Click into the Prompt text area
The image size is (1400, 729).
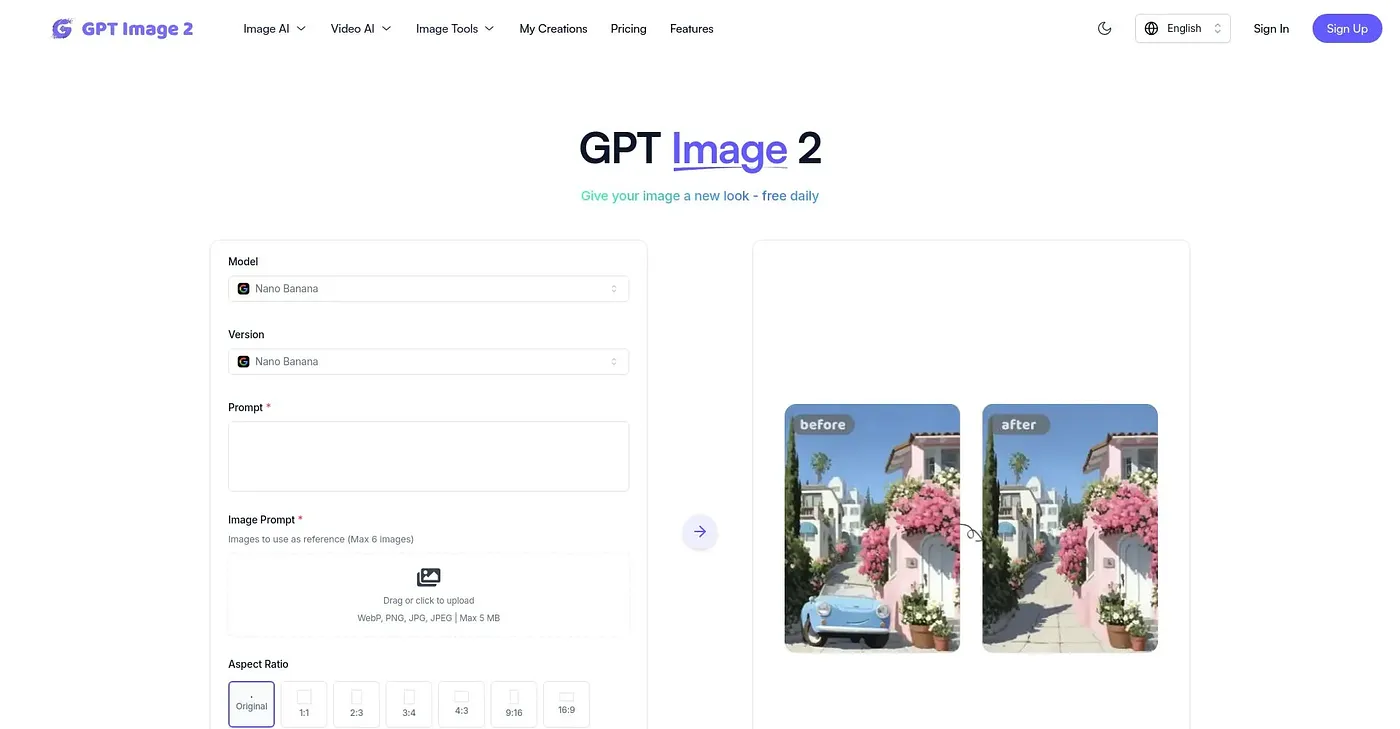coord(428,456)
